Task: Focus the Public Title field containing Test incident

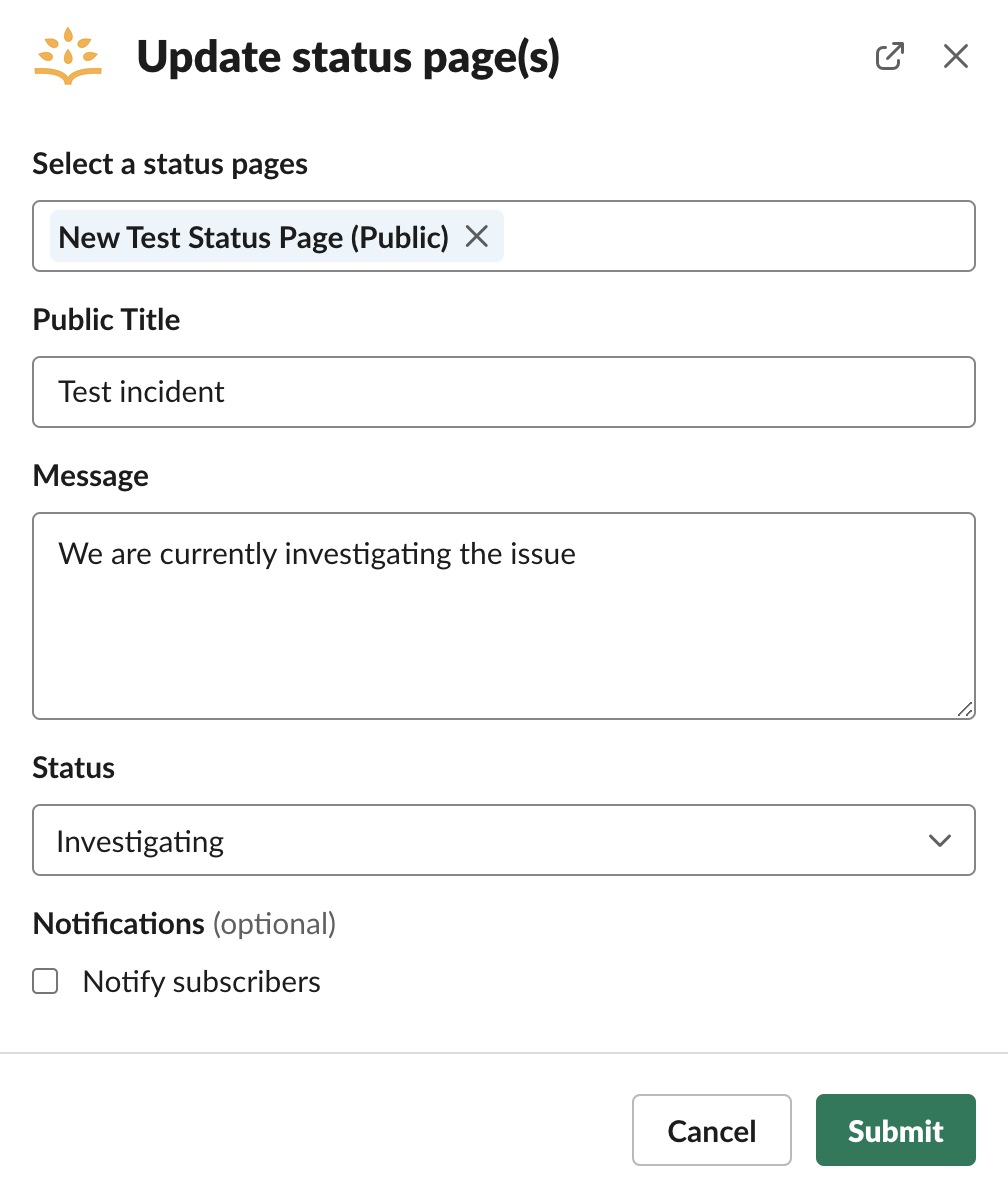Action: (x=504, y=392)
